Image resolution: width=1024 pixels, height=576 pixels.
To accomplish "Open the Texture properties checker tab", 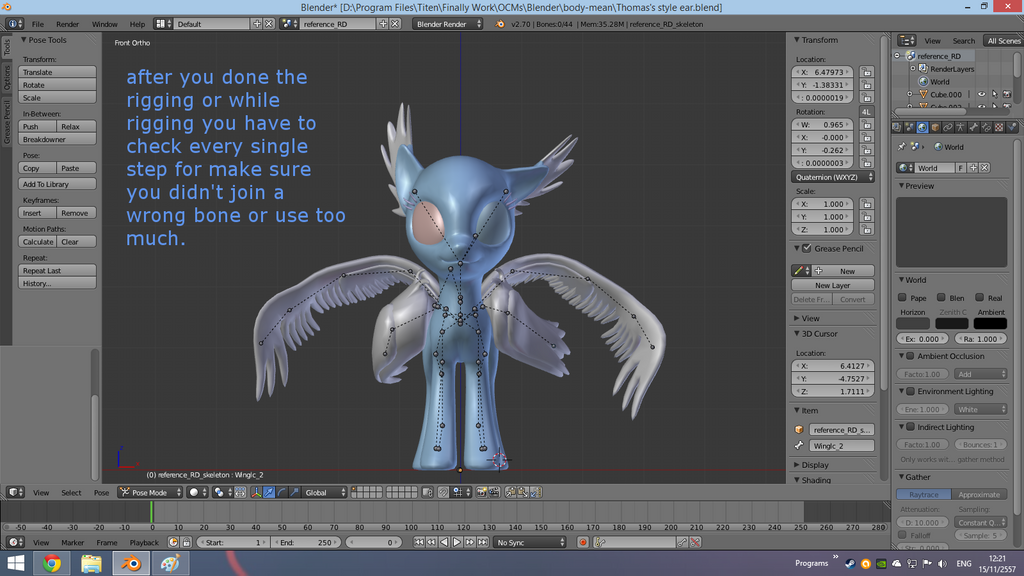I will pos(999,127).
